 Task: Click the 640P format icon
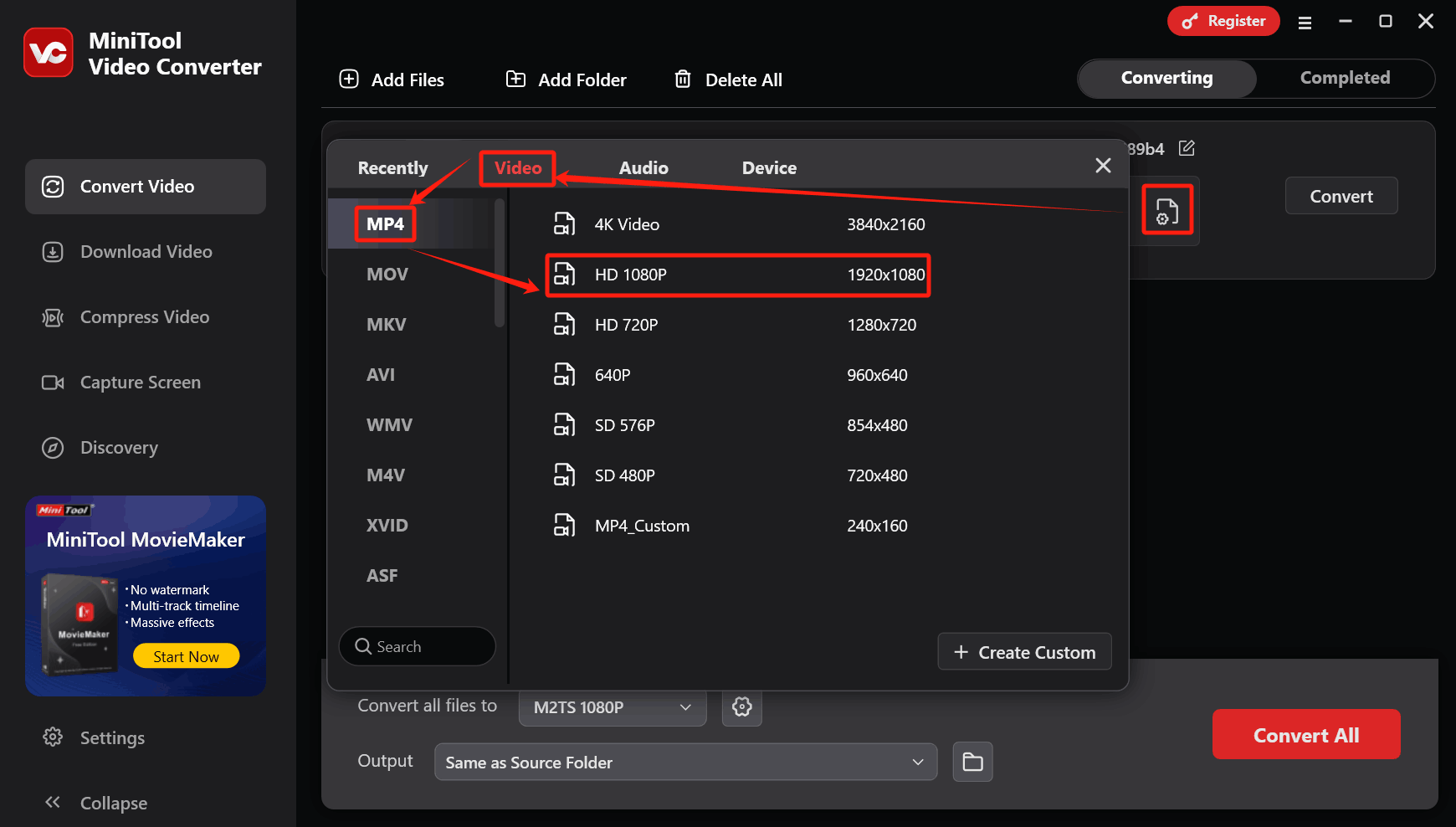click(x=565, y=375)
